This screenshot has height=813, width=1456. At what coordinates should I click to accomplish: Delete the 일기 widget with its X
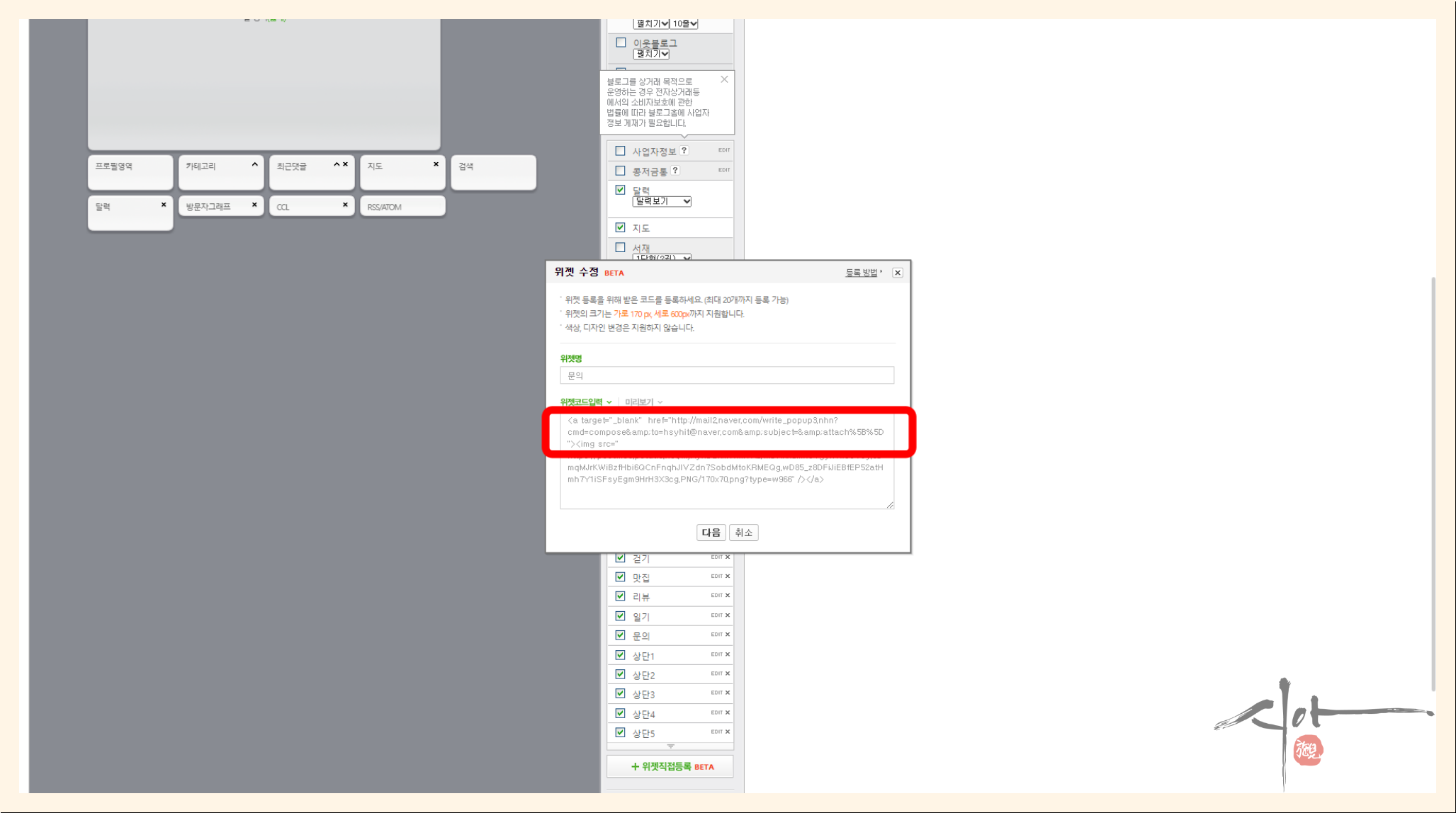(x=728, y=615)
